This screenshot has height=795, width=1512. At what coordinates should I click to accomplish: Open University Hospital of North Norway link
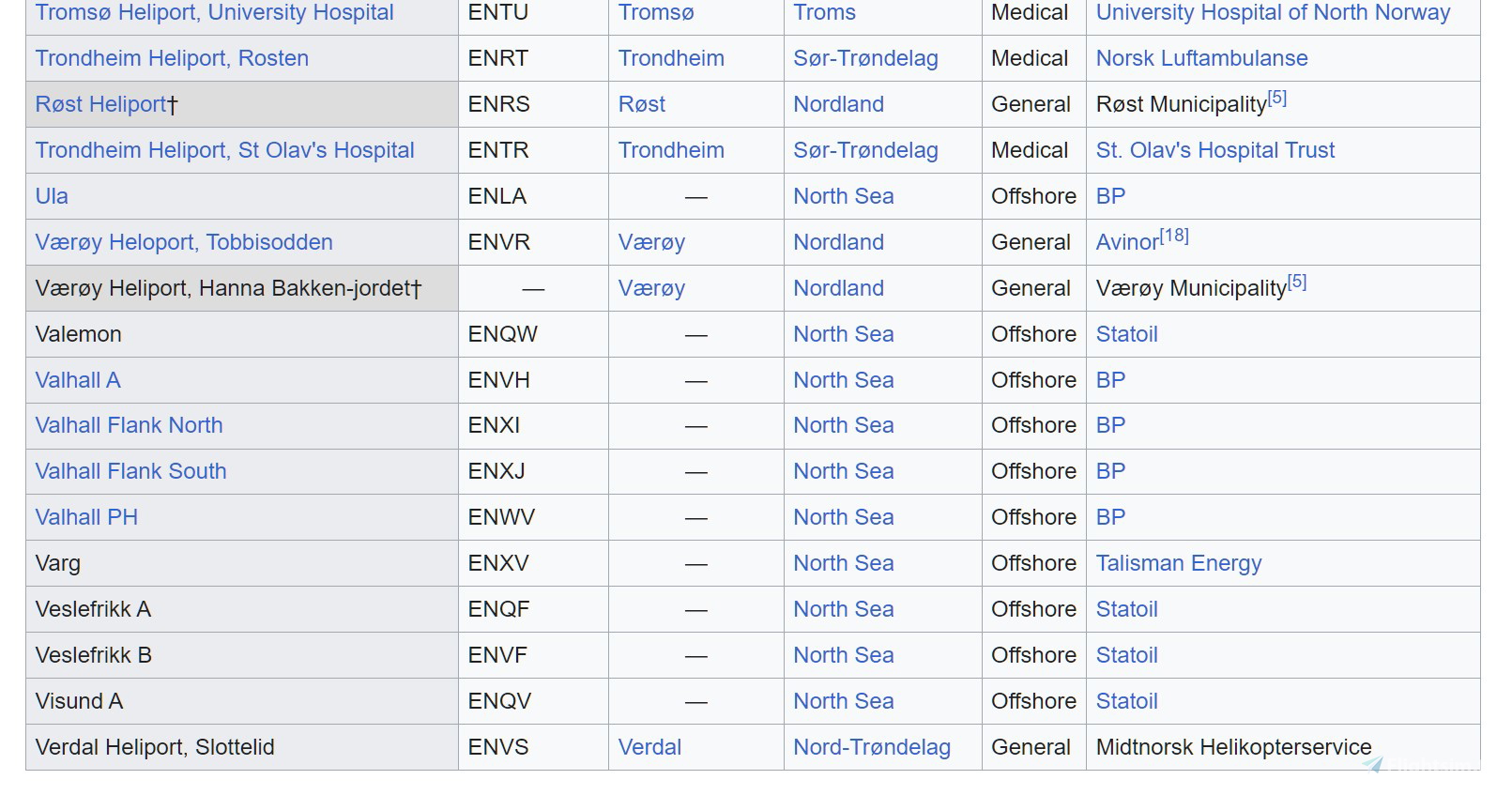tap(1273, 13)
